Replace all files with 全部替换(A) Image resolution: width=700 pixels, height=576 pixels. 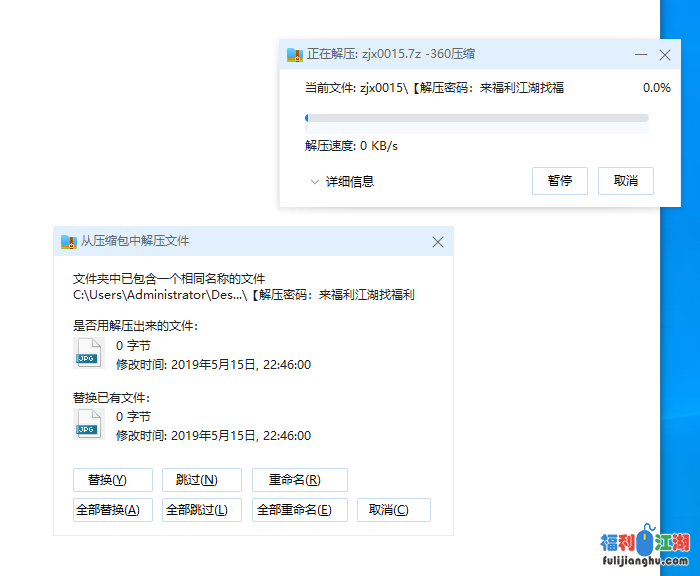(x=113, y=510)
